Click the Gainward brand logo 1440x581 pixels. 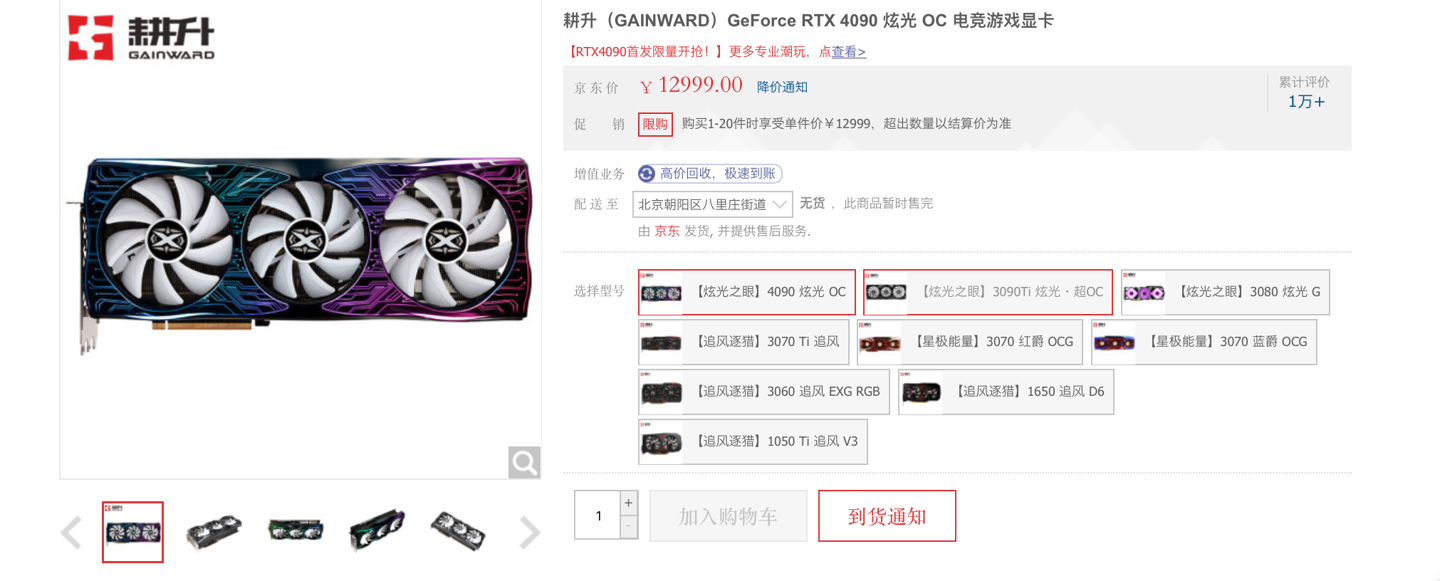[x=141, y=38]
